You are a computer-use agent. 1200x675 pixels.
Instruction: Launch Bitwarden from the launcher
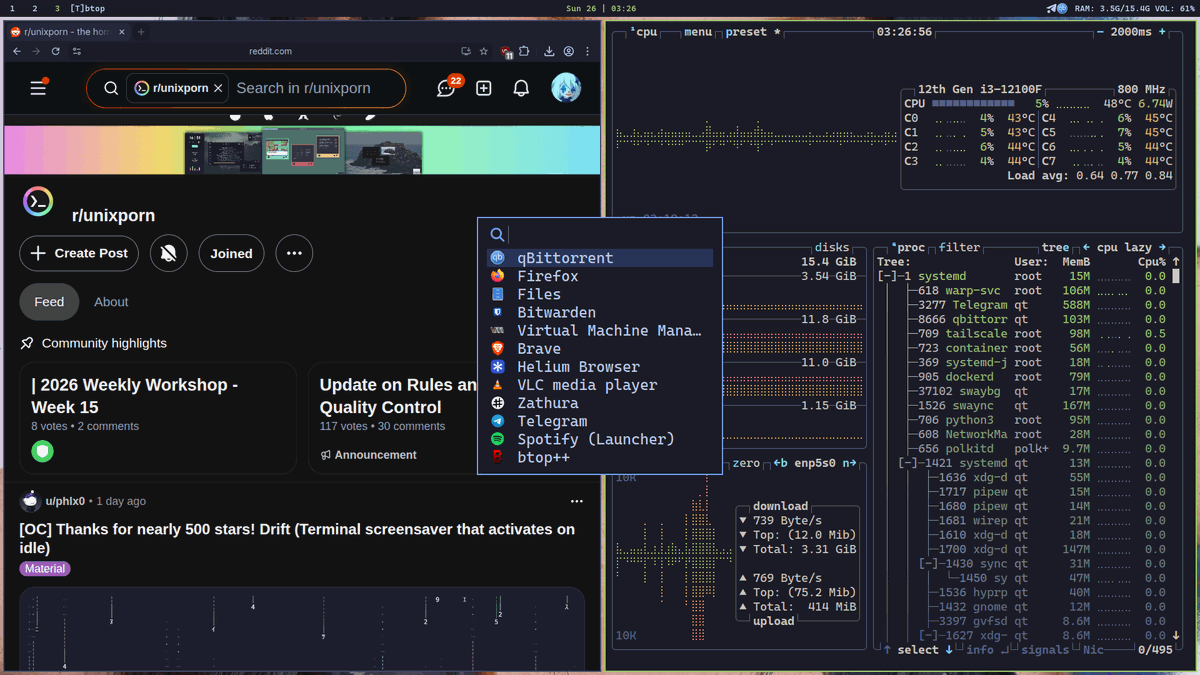(600, 312)
